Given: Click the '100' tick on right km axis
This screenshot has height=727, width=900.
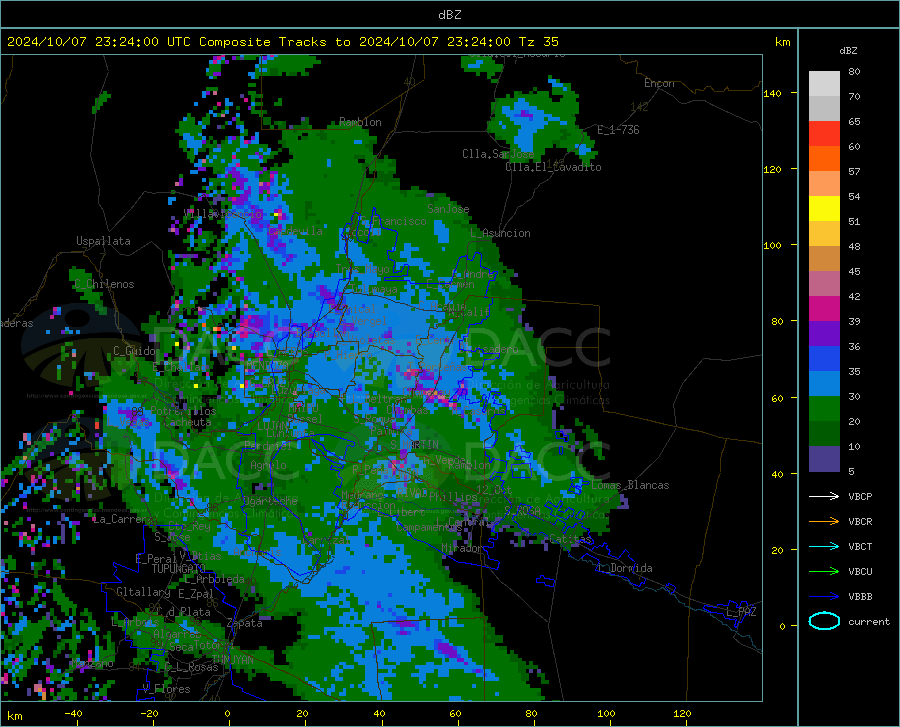Looking at the screenshot, I should tap(773, 245).
